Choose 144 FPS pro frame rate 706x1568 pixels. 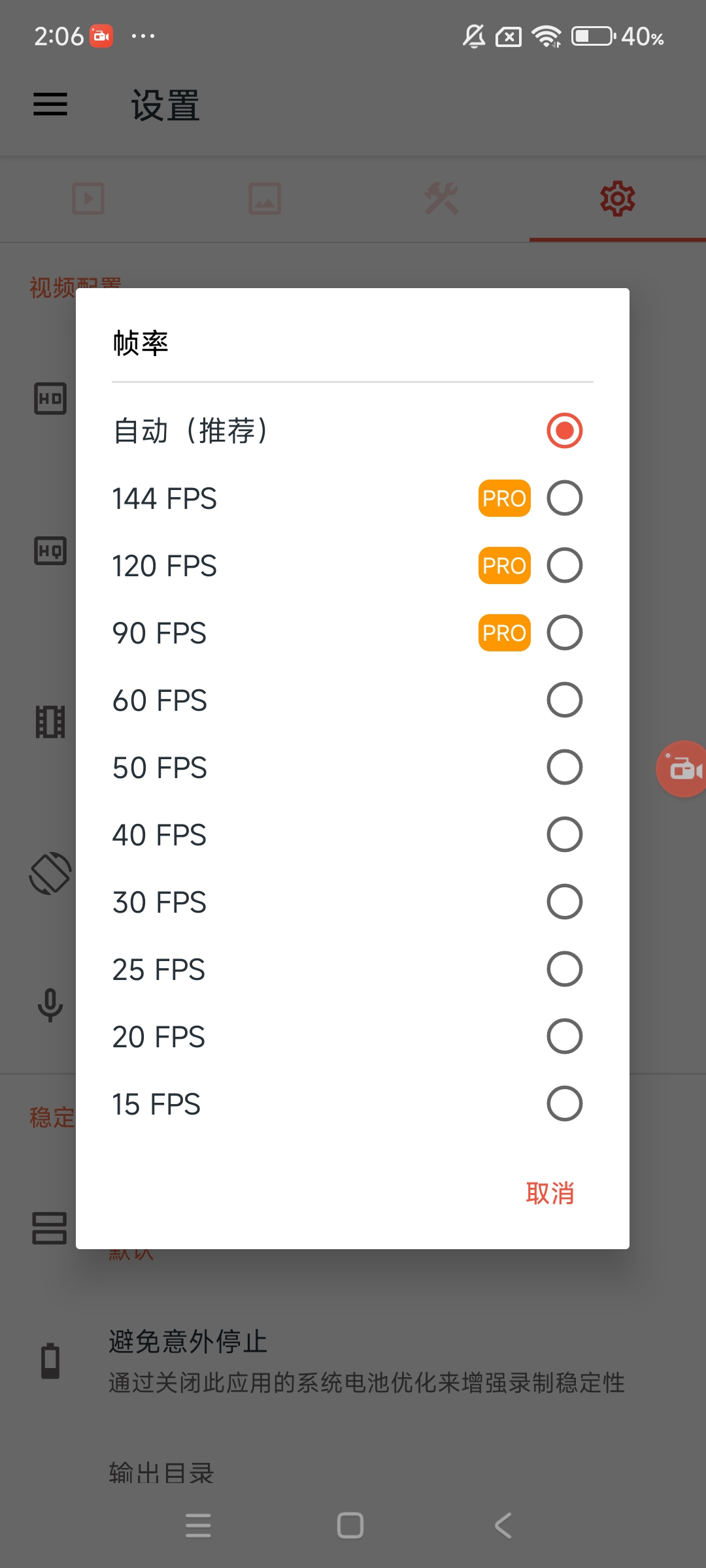tap(564, 498)
